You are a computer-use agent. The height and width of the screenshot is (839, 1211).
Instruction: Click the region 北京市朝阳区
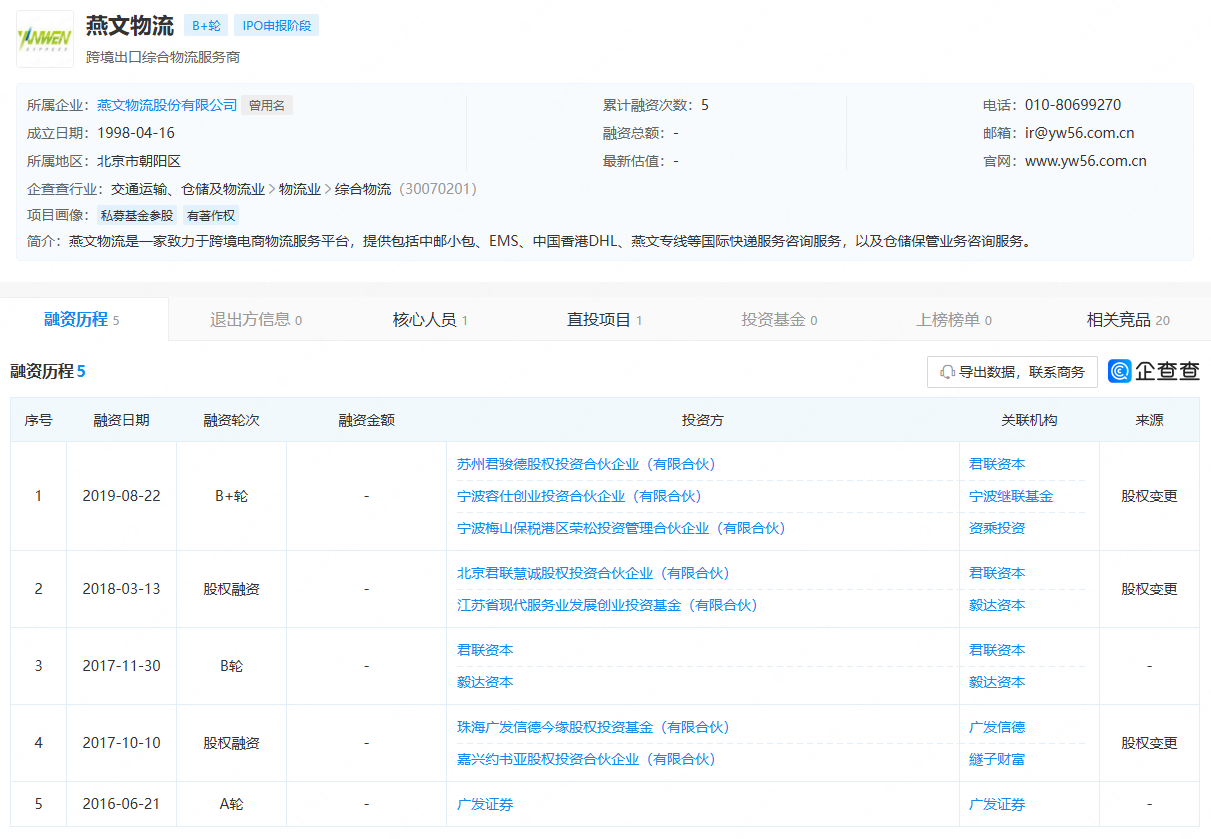point(139,161)
